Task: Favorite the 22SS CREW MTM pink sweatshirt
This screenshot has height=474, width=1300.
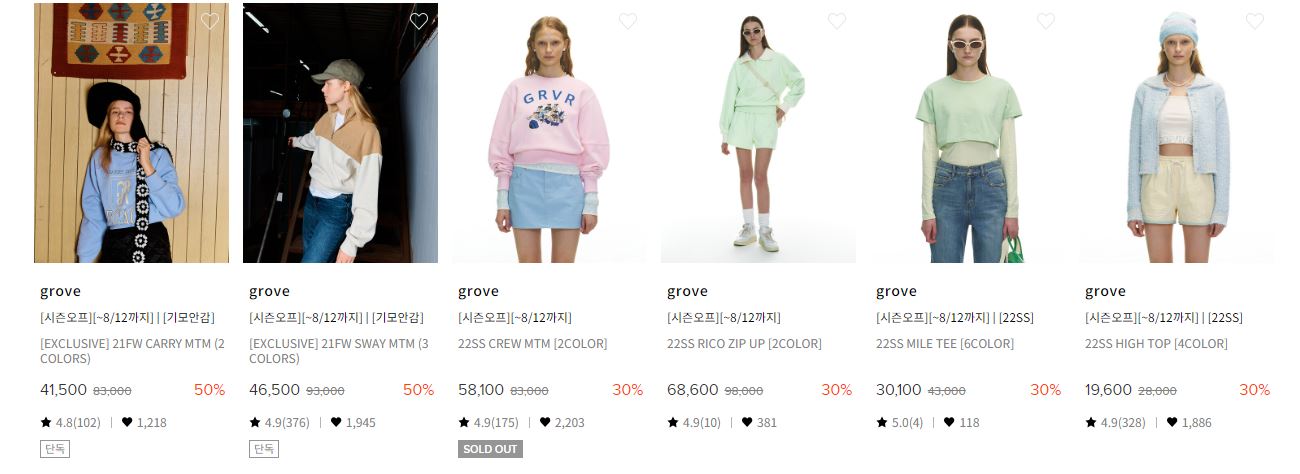Action: (628, 21)
